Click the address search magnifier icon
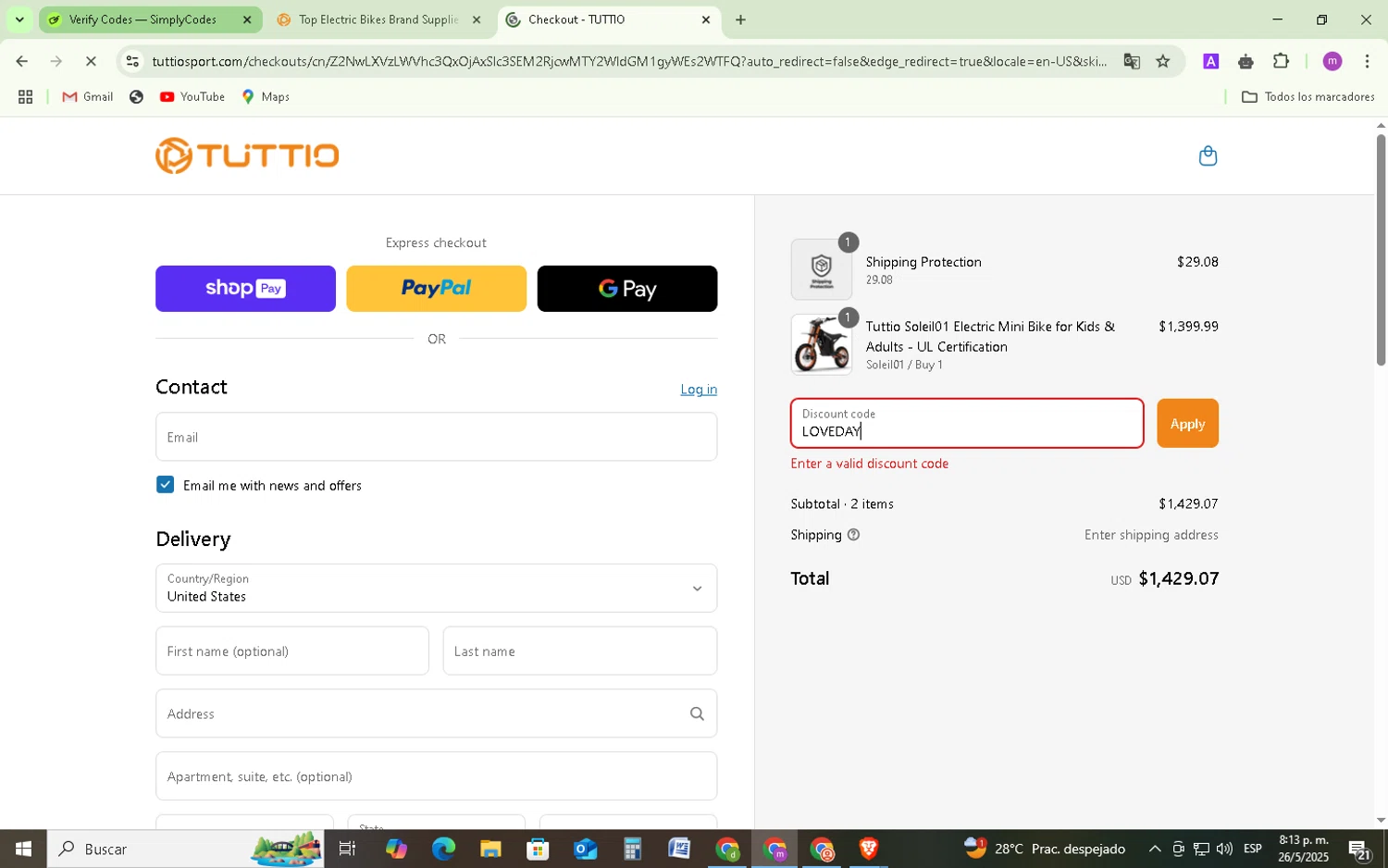This screenshot has height=868, width=1388. click(x=697, y=713)
